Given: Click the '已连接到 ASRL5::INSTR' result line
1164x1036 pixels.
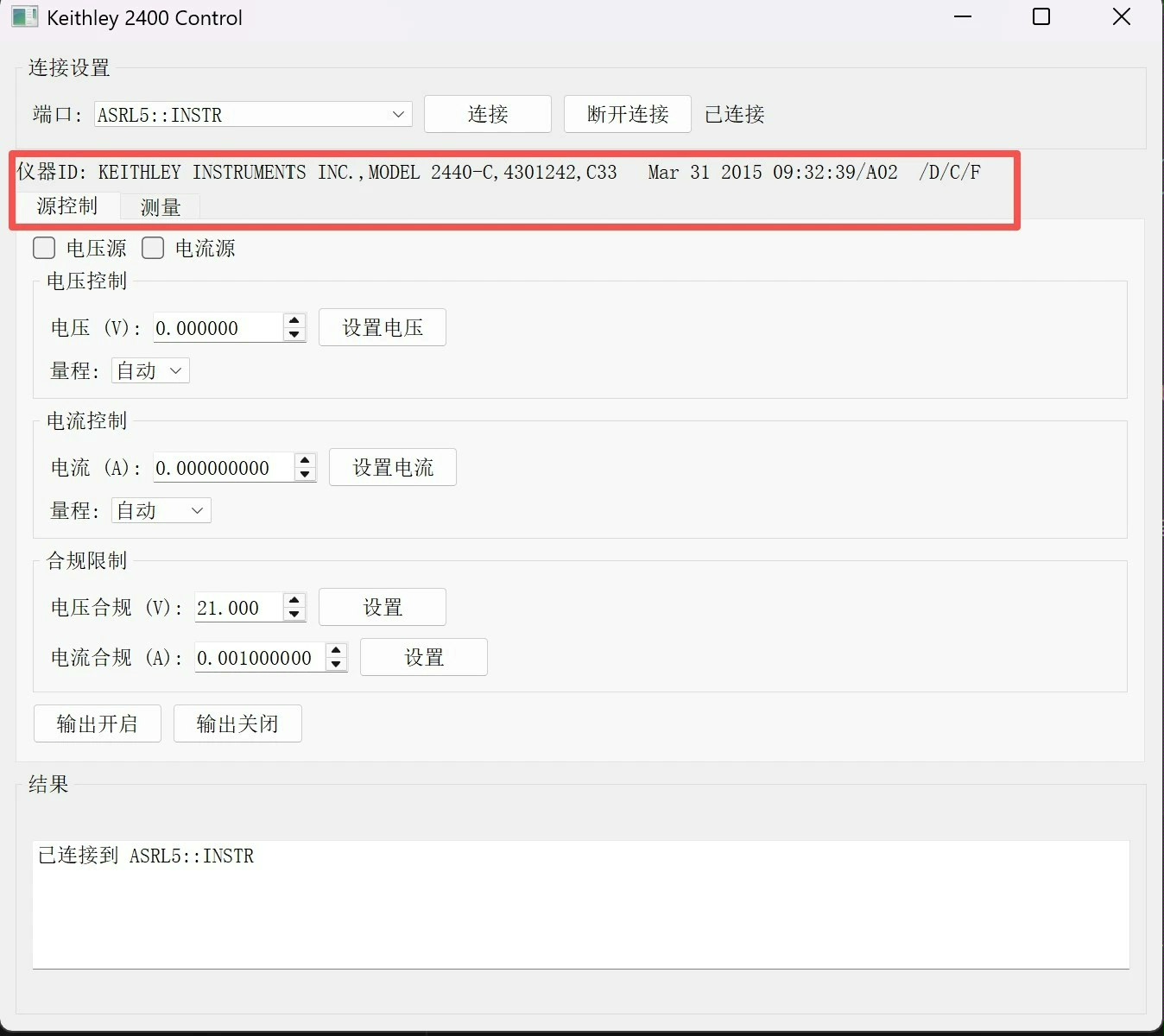Looking at the screenshot, I should (146, 856).
